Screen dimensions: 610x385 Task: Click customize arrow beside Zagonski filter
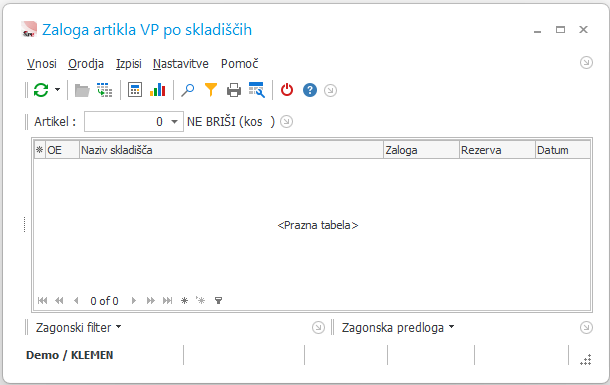point(318,327)
